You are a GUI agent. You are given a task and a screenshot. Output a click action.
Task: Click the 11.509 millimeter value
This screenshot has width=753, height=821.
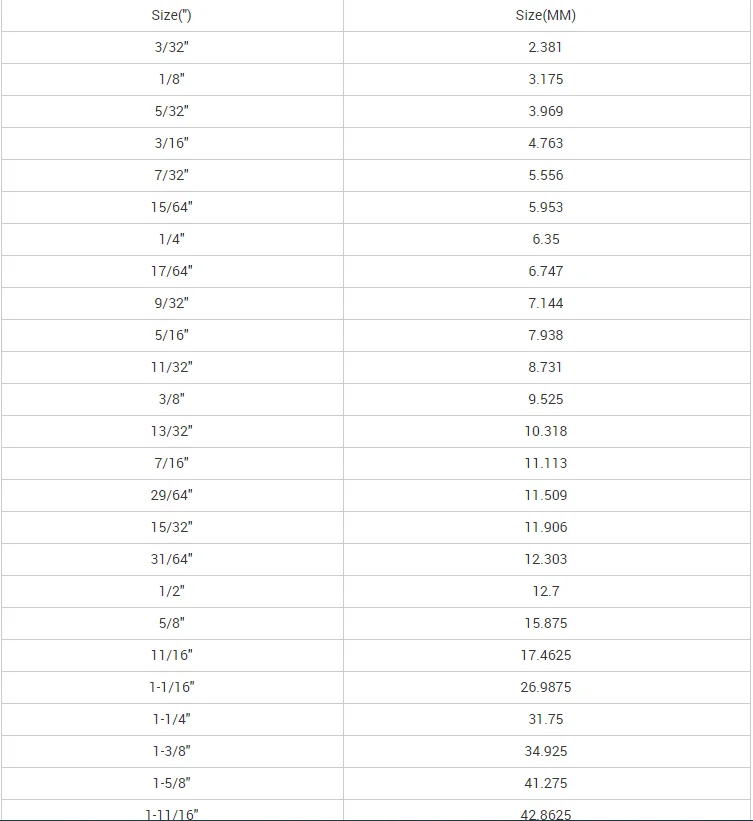click(546, 495)
